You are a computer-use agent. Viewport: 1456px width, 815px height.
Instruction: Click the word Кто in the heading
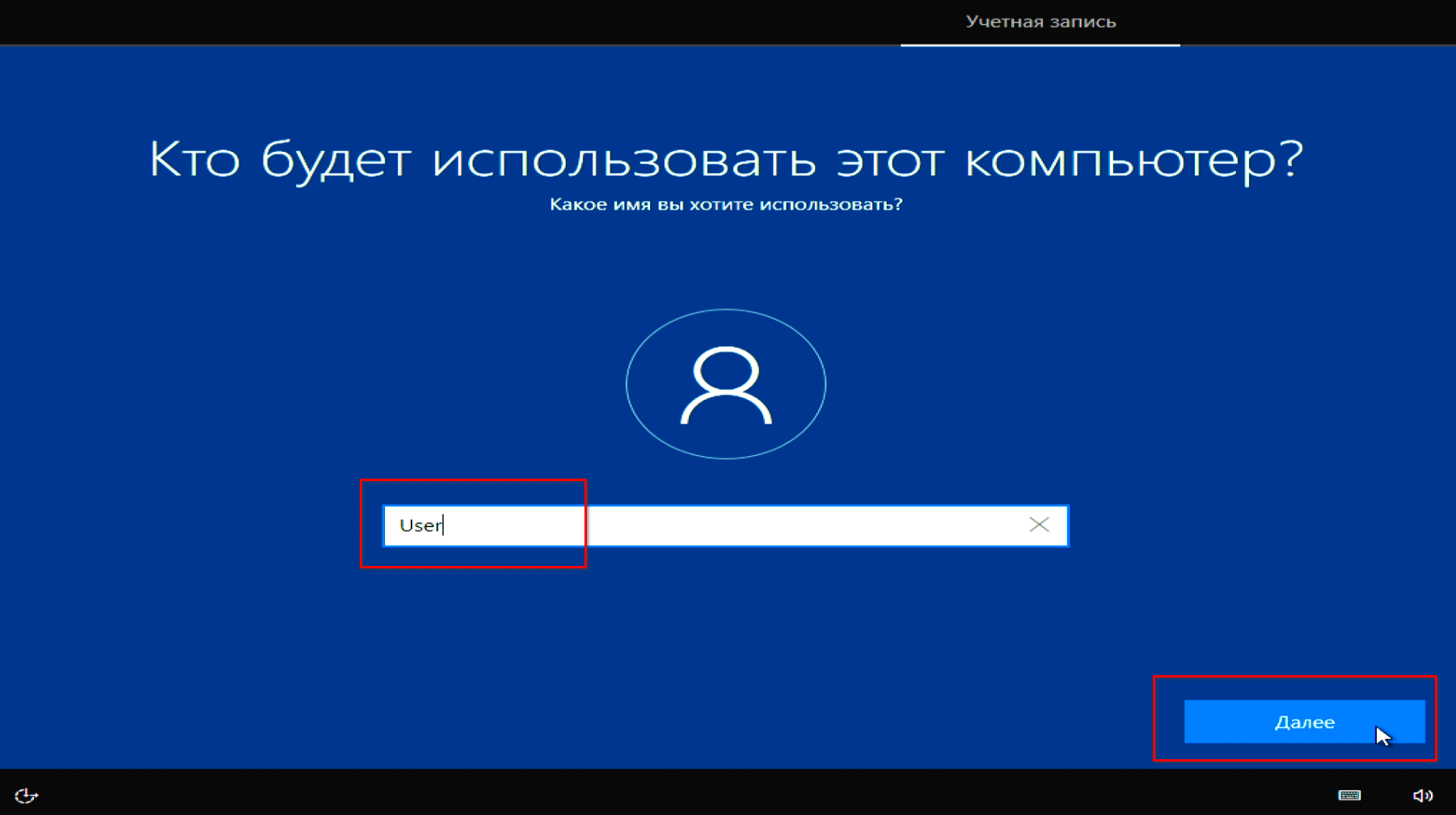pyautogui.click(x=194, y=159)
